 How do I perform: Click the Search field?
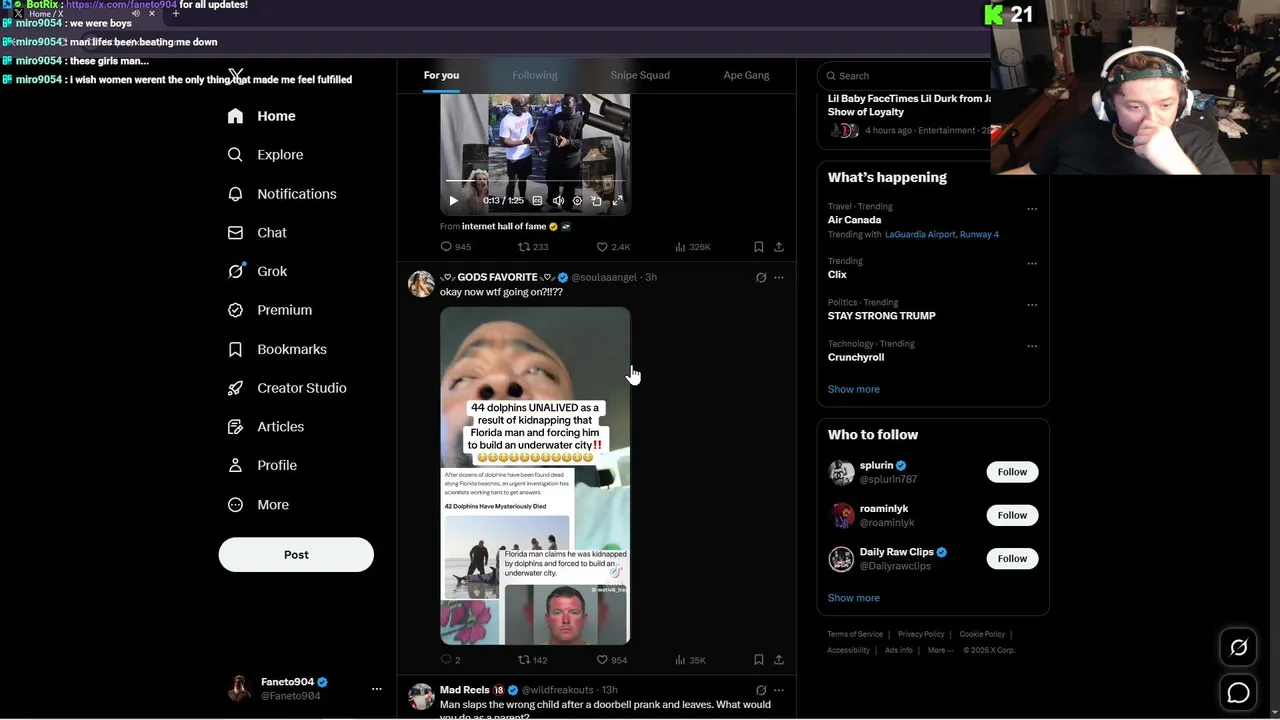(x=905, y=76)
